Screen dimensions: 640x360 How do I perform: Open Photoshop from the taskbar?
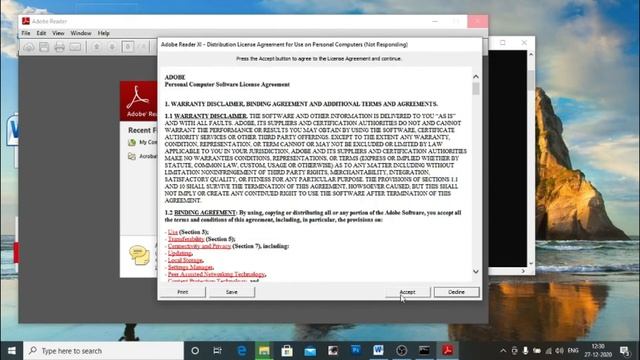(356, 351)
